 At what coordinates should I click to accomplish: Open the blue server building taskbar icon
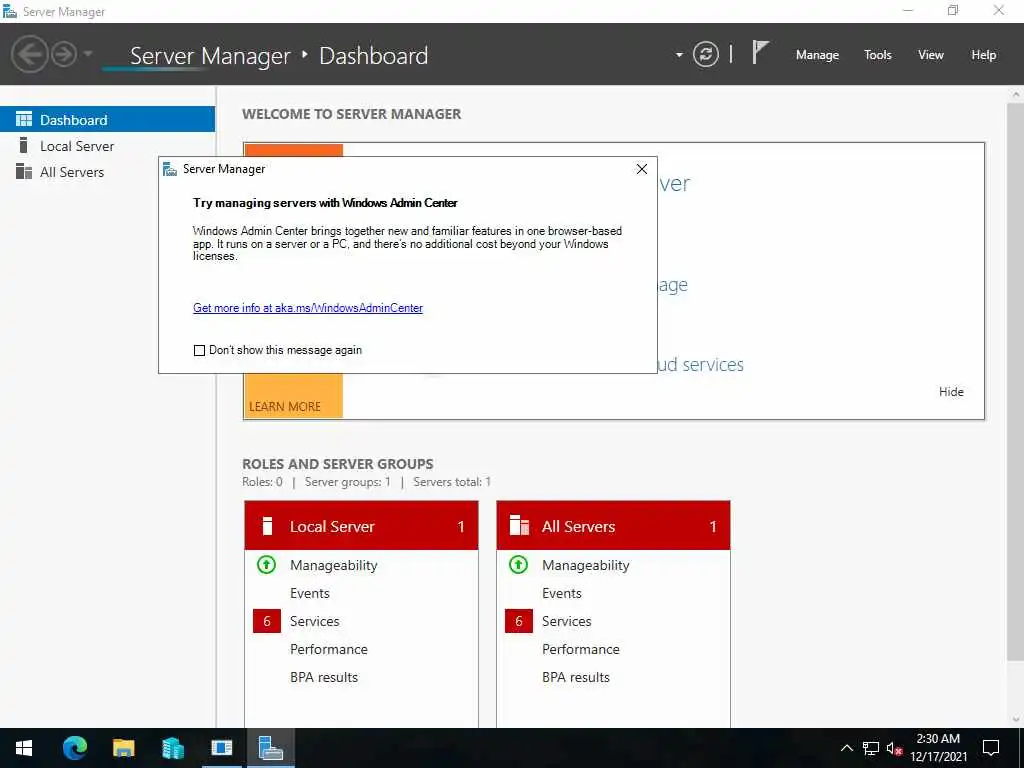click(172, 748)
